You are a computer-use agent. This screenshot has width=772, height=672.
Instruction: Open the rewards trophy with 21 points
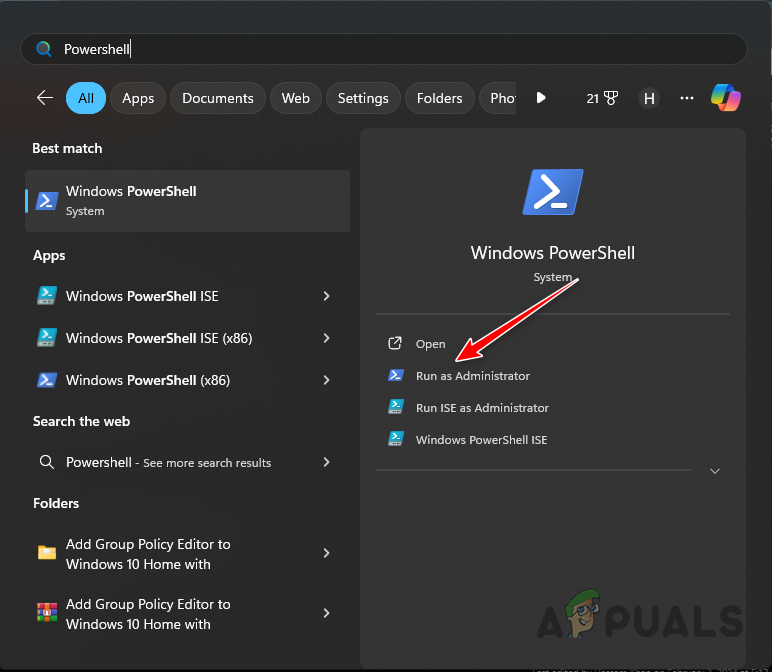click(602, 98)
